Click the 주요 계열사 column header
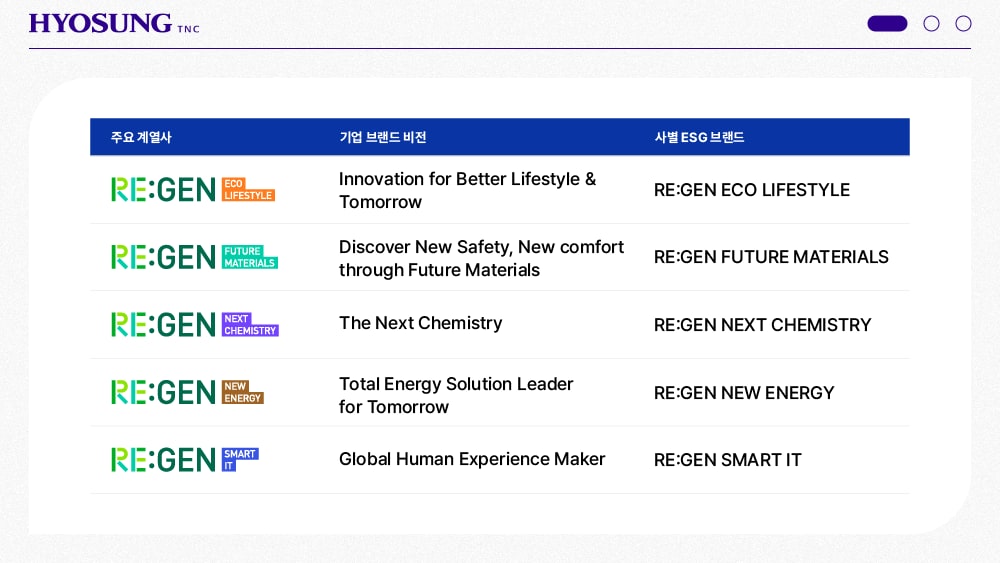1000x563 pixels. pos(141,137)
